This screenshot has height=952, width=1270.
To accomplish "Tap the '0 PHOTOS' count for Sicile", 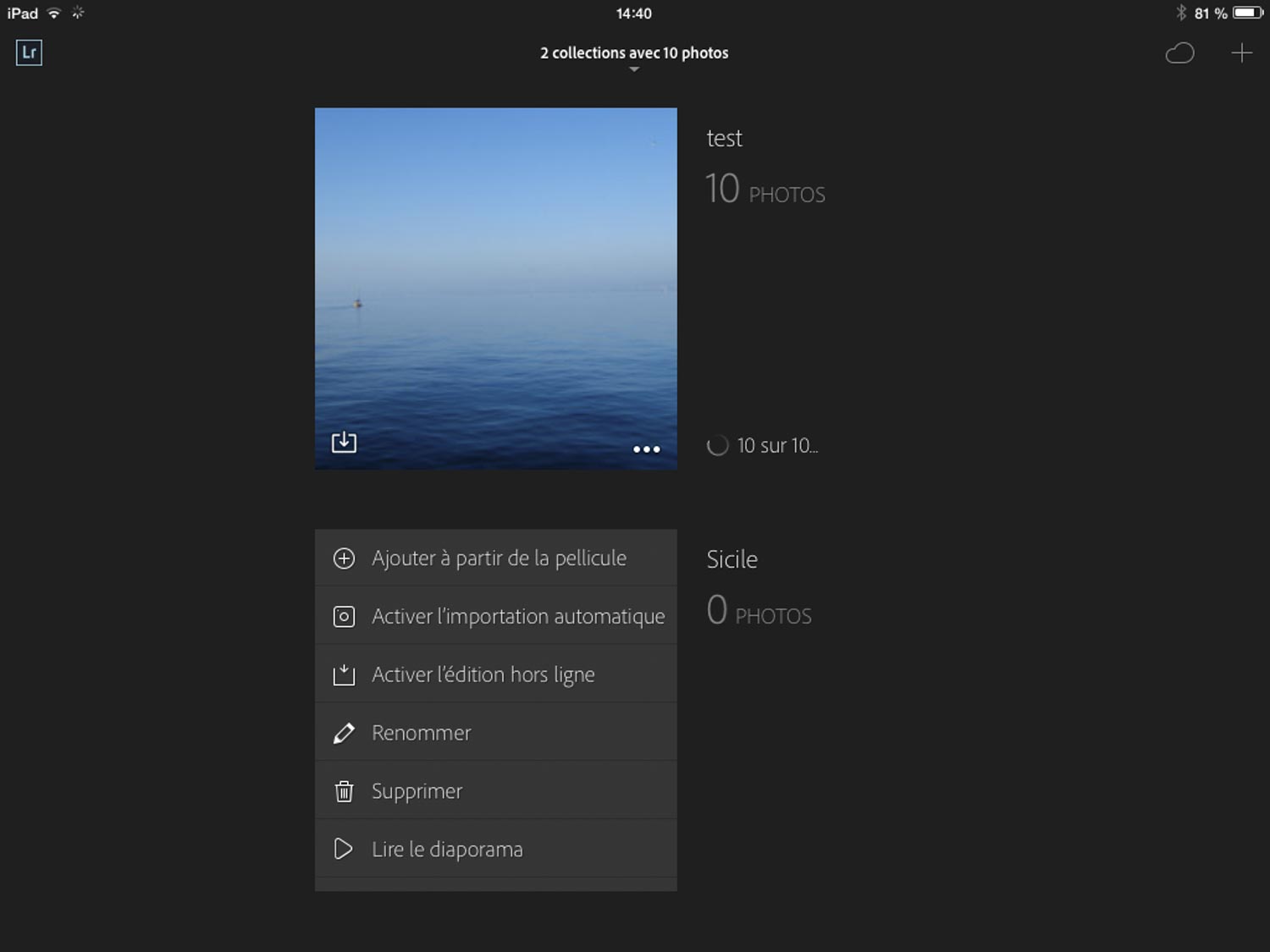I will pyautogui.click(x=759, y=610).
